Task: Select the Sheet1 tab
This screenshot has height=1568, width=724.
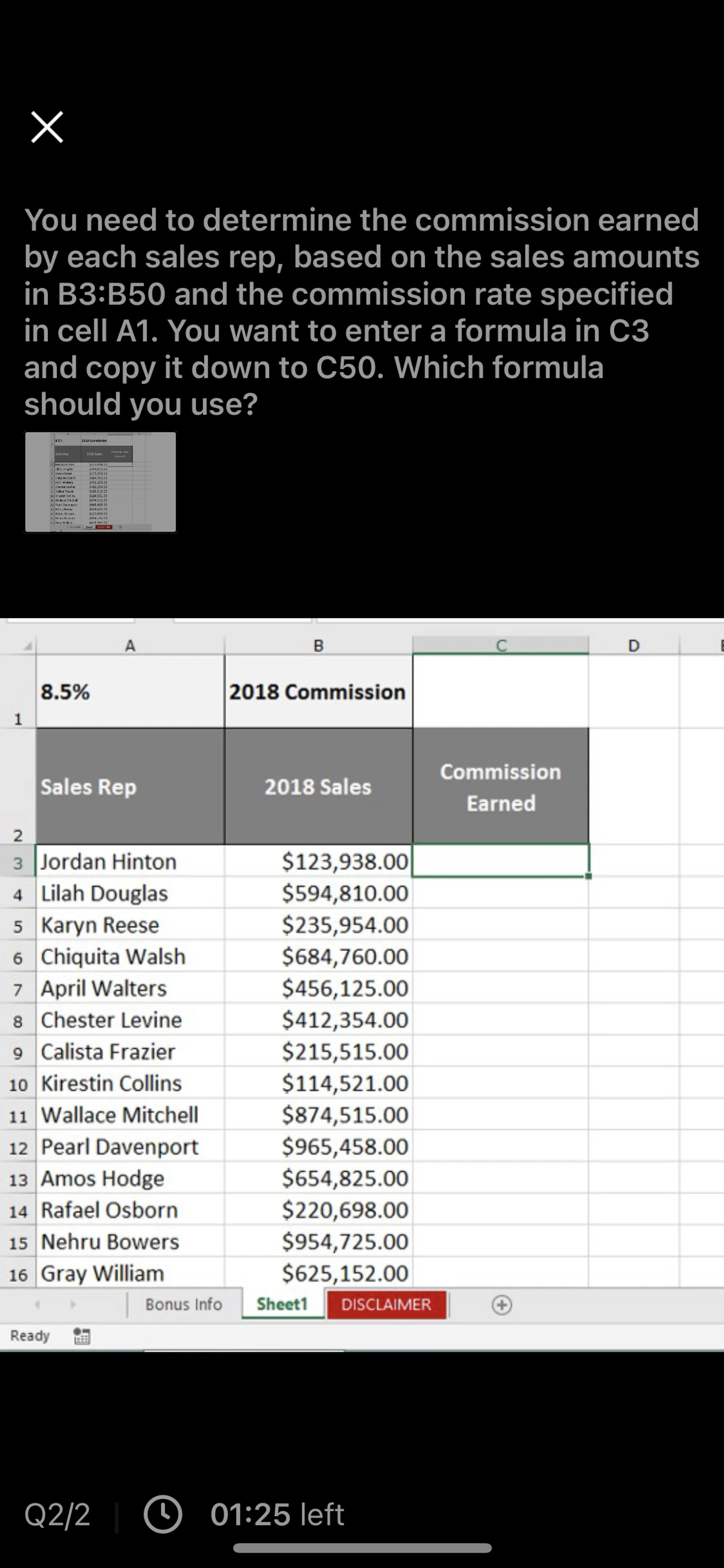Action: [282, 1304]
